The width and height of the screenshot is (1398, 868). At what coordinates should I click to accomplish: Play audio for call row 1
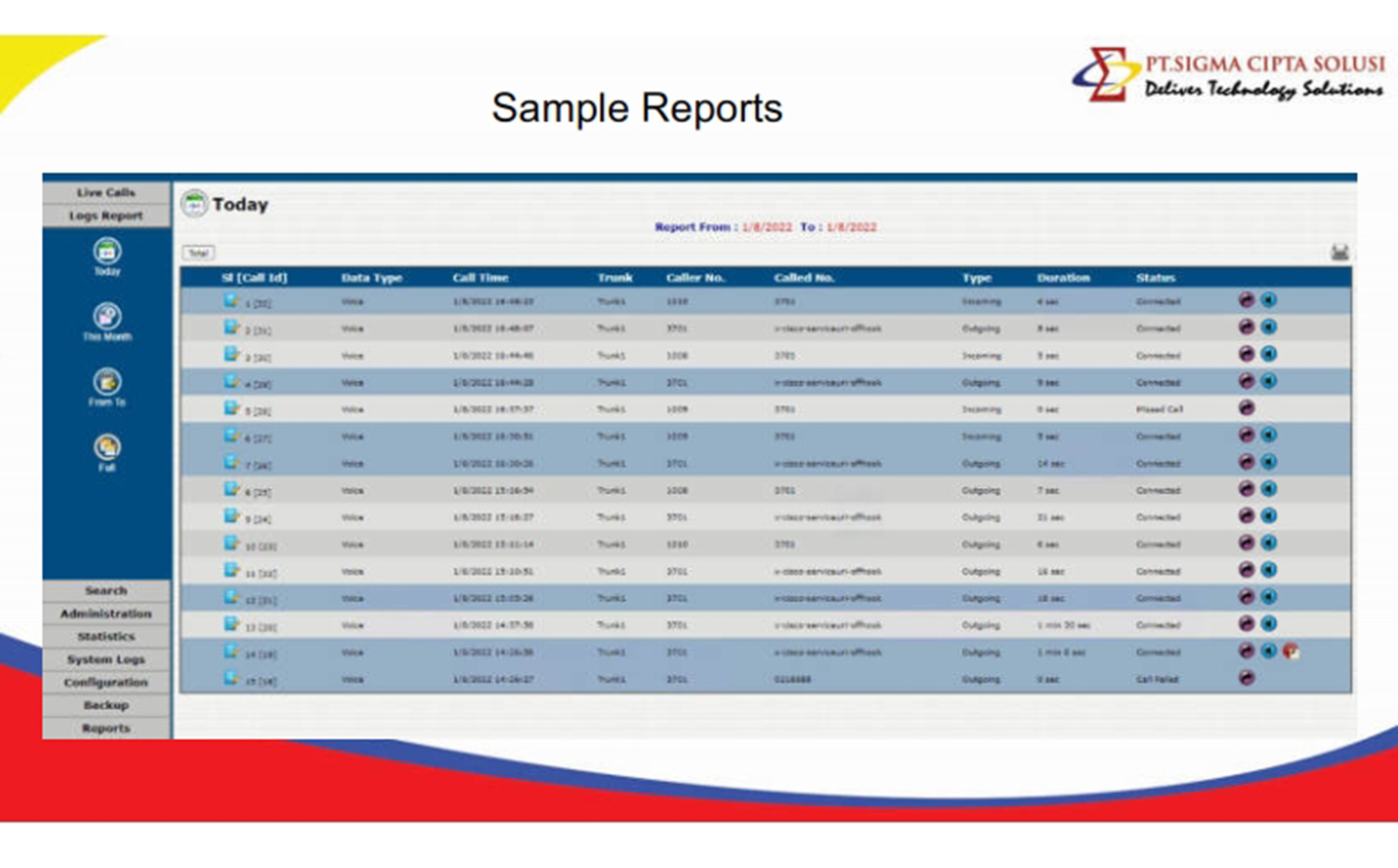1269,301
